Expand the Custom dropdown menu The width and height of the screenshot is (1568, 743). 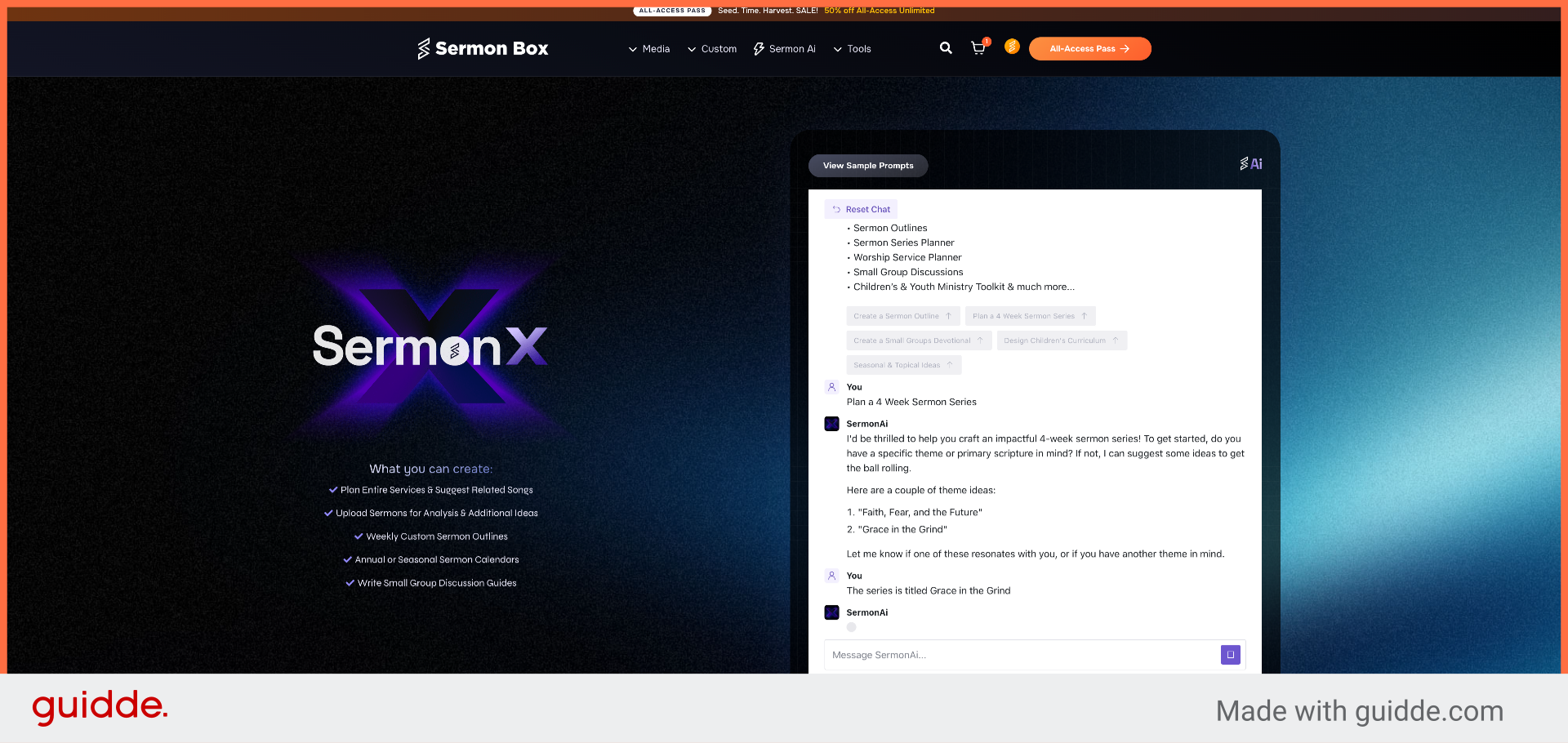712,48
